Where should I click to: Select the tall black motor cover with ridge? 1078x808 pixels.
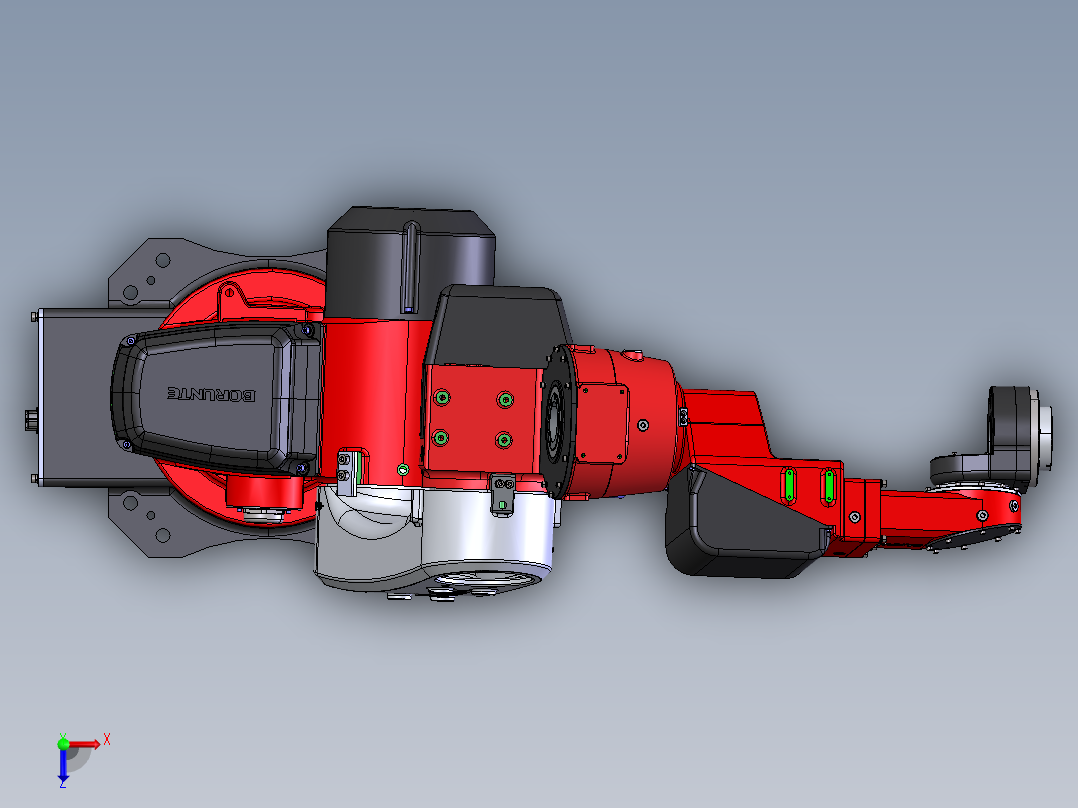[410, 263]
